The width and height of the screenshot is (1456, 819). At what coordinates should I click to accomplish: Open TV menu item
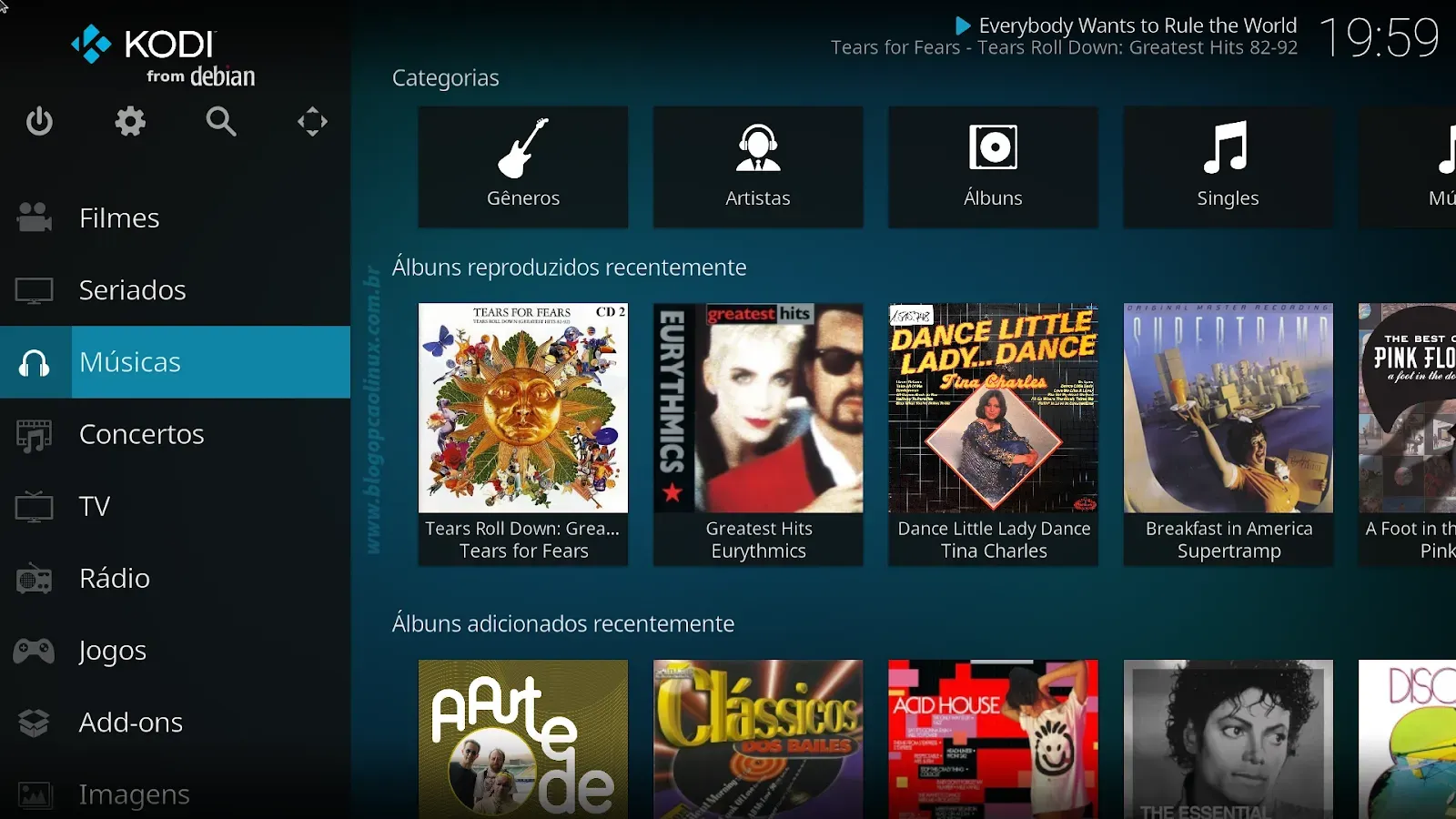(x=175, y=506)
